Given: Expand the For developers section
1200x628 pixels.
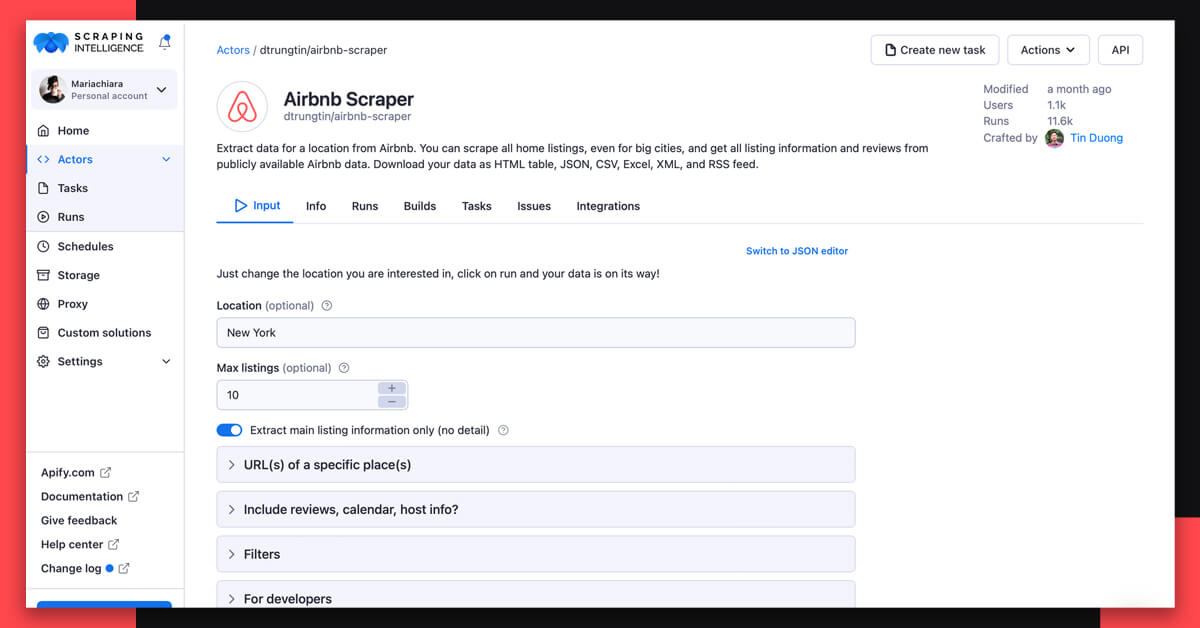Looking at the screenshot, I should pyautogui.click(x=535, y=596).
